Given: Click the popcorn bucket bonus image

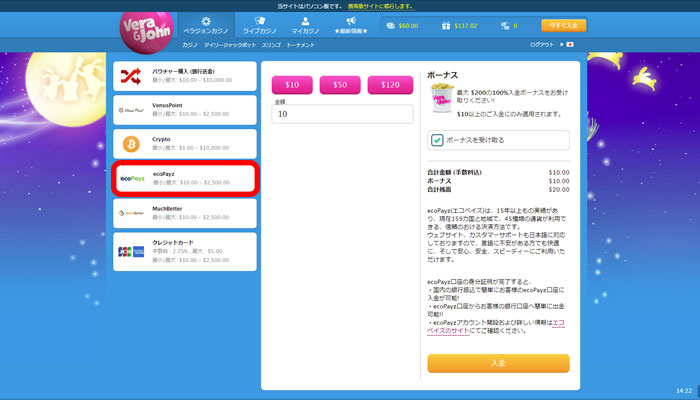Looking at the screenshot, I should tap(442, 98).
